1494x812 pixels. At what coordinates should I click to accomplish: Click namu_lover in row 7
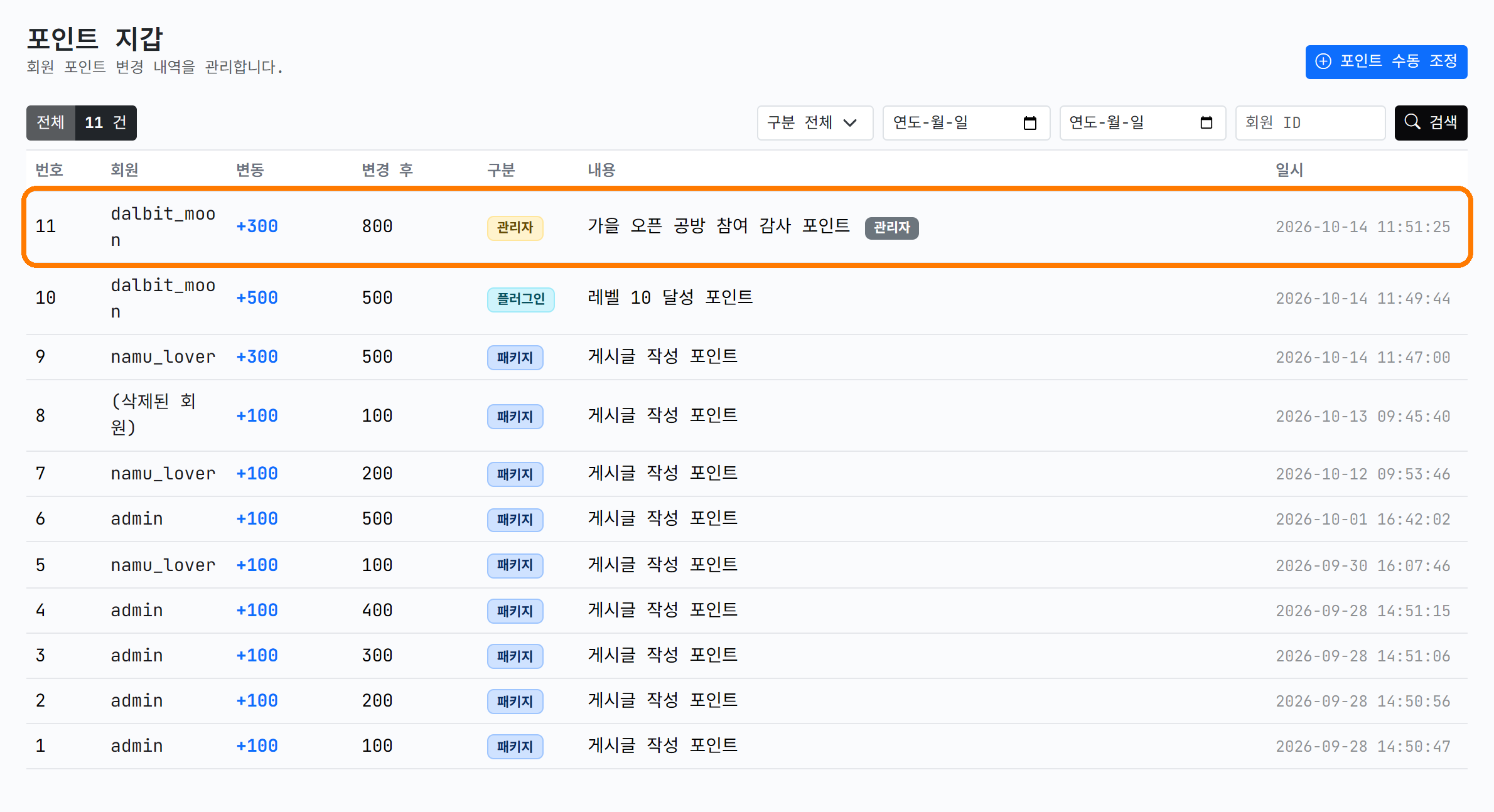pyautogui.click(x=163, y=474)
